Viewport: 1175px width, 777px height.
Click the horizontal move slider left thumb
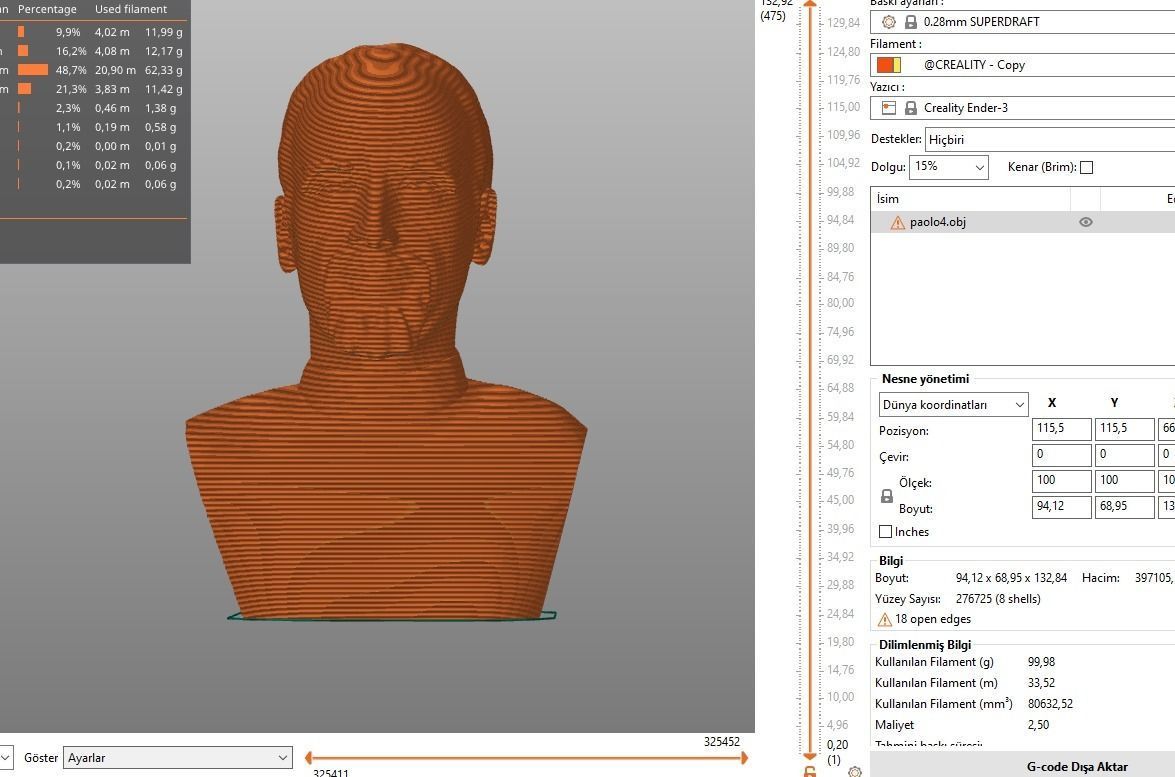[x=308, y=758]
